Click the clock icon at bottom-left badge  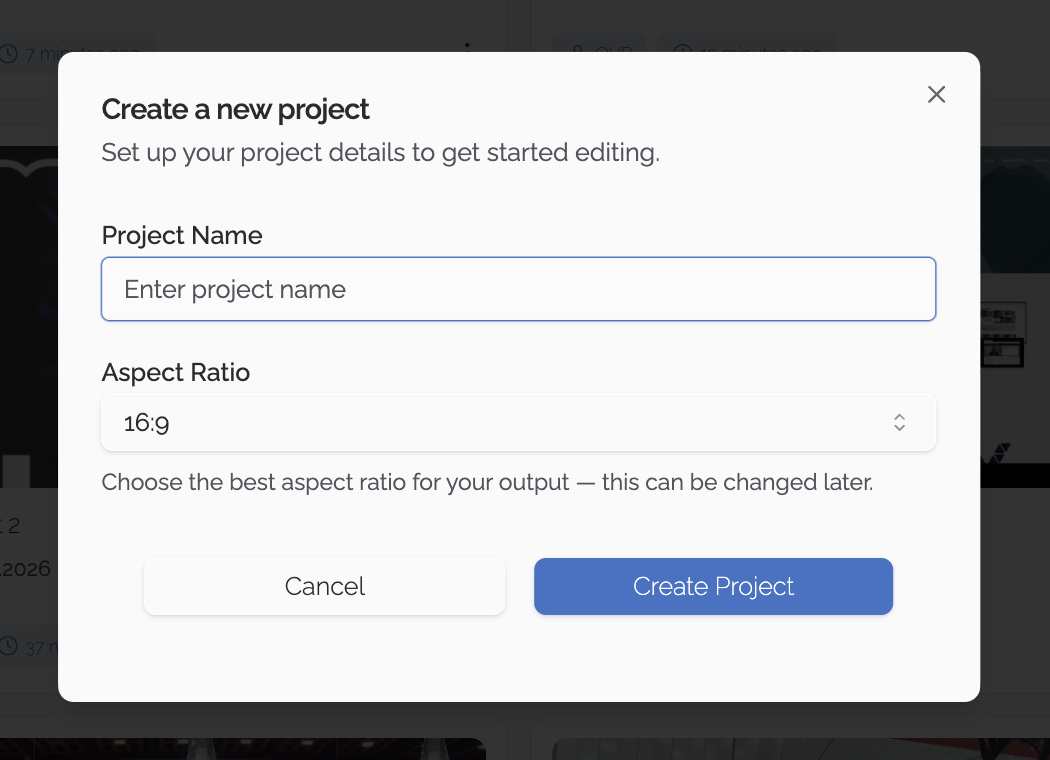click(9, 647)
